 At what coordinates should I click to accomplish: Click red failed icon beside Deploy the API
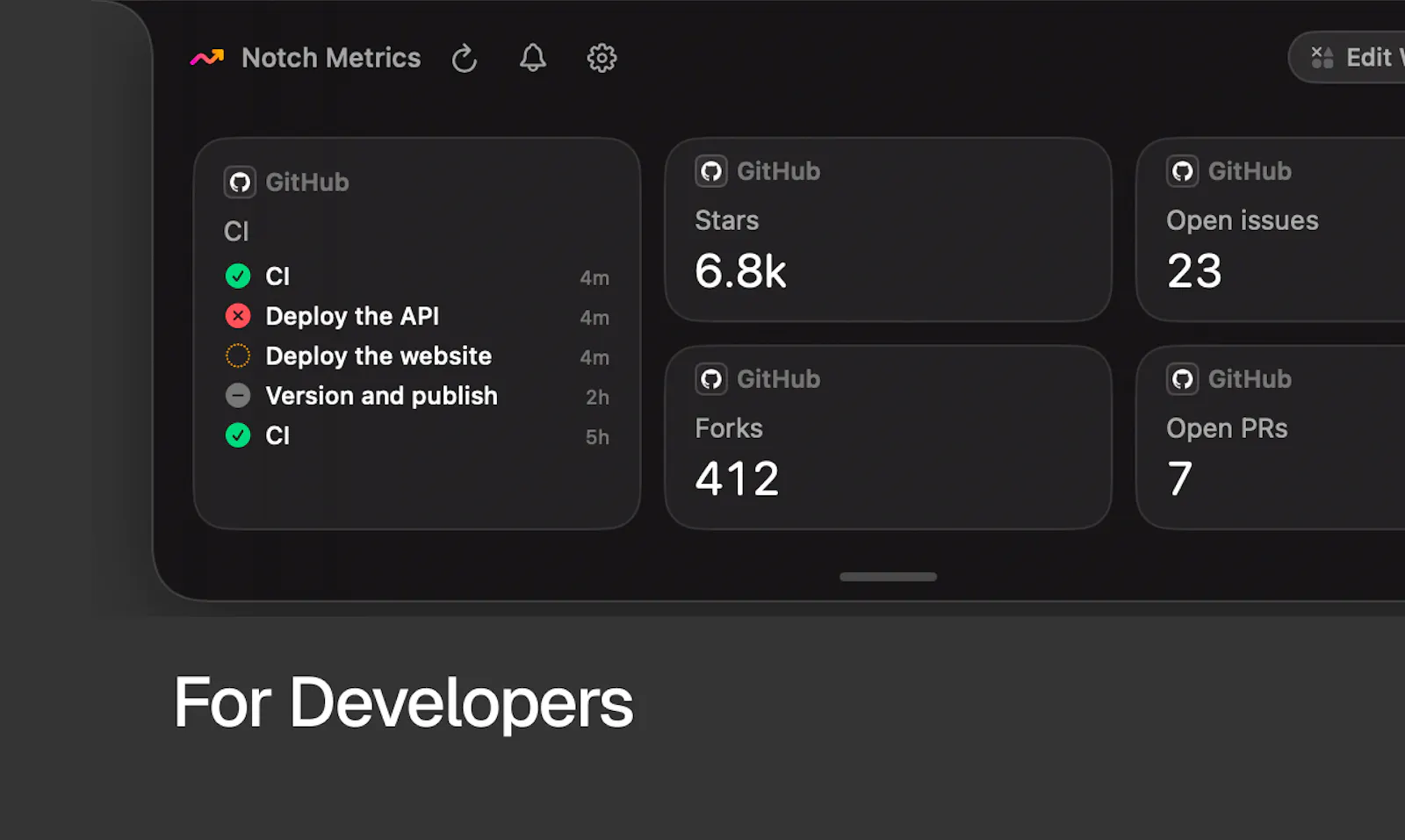[238, 316]
